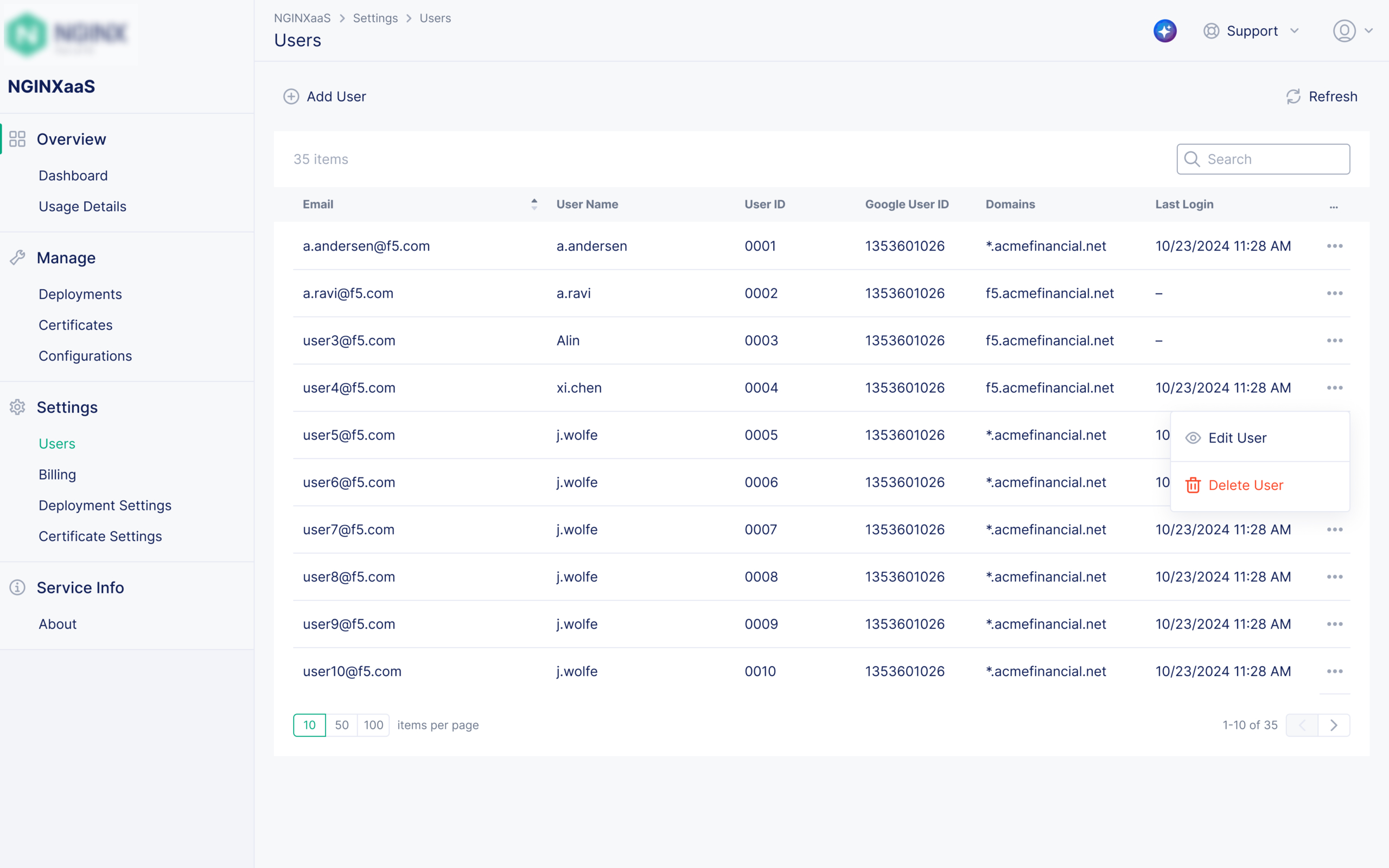Open three-dot menu for user10@f5.com
The width and height of the screenshot is (1389, 868).
[x=1335, y=672]
